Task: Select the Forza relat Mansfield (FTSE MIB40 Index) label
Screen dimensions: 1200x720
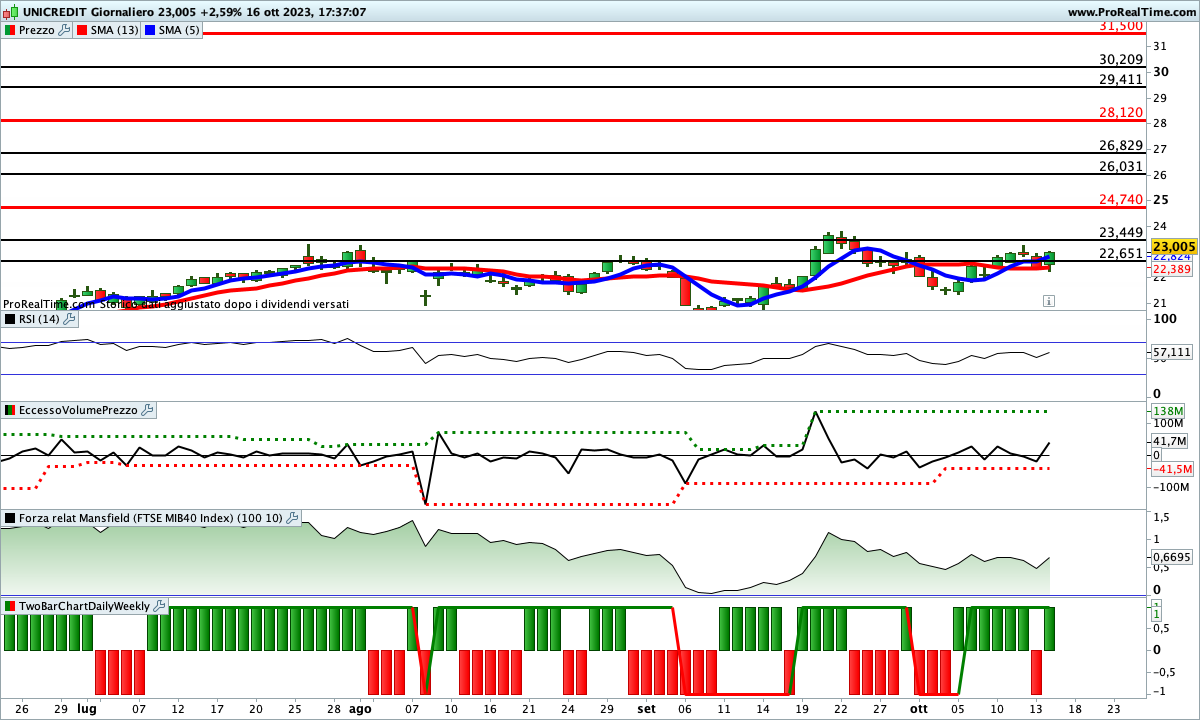Action: pyautogui.click(x=151, y=518)
